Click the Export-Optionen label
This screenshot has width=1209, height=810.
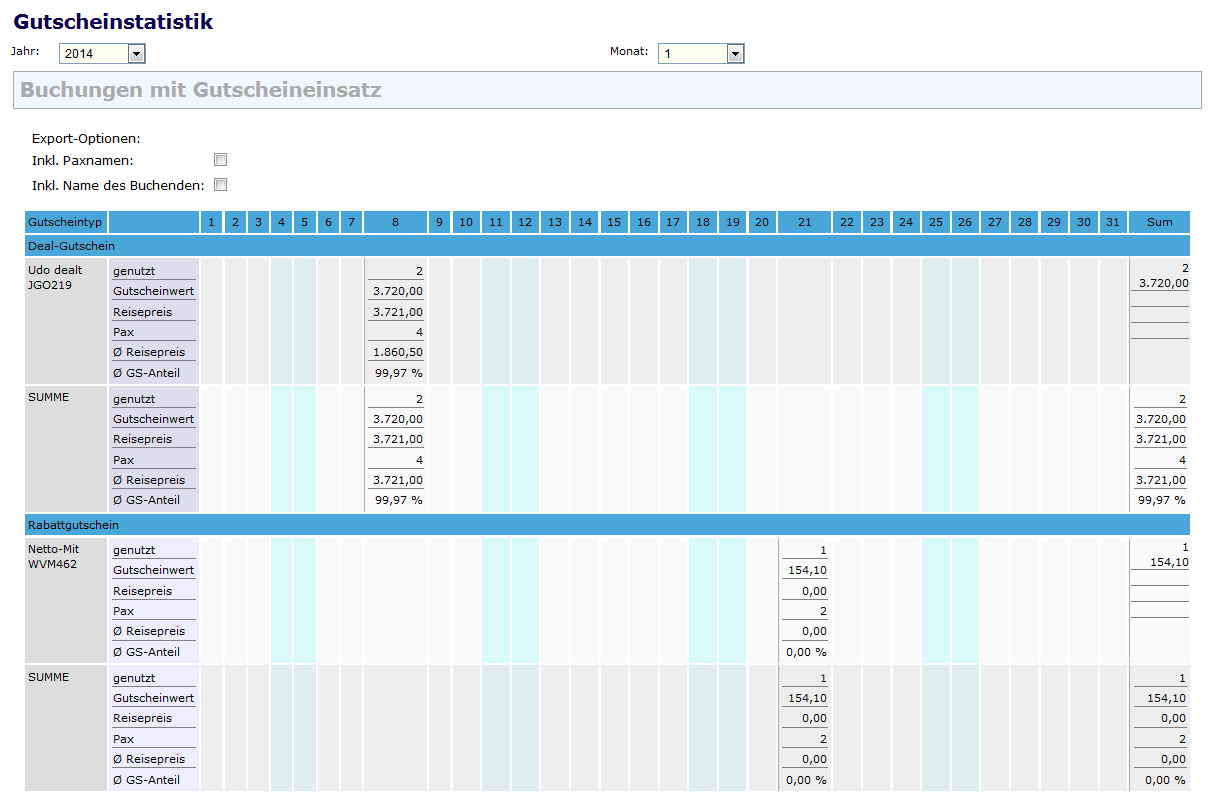(x=86, y=139)
